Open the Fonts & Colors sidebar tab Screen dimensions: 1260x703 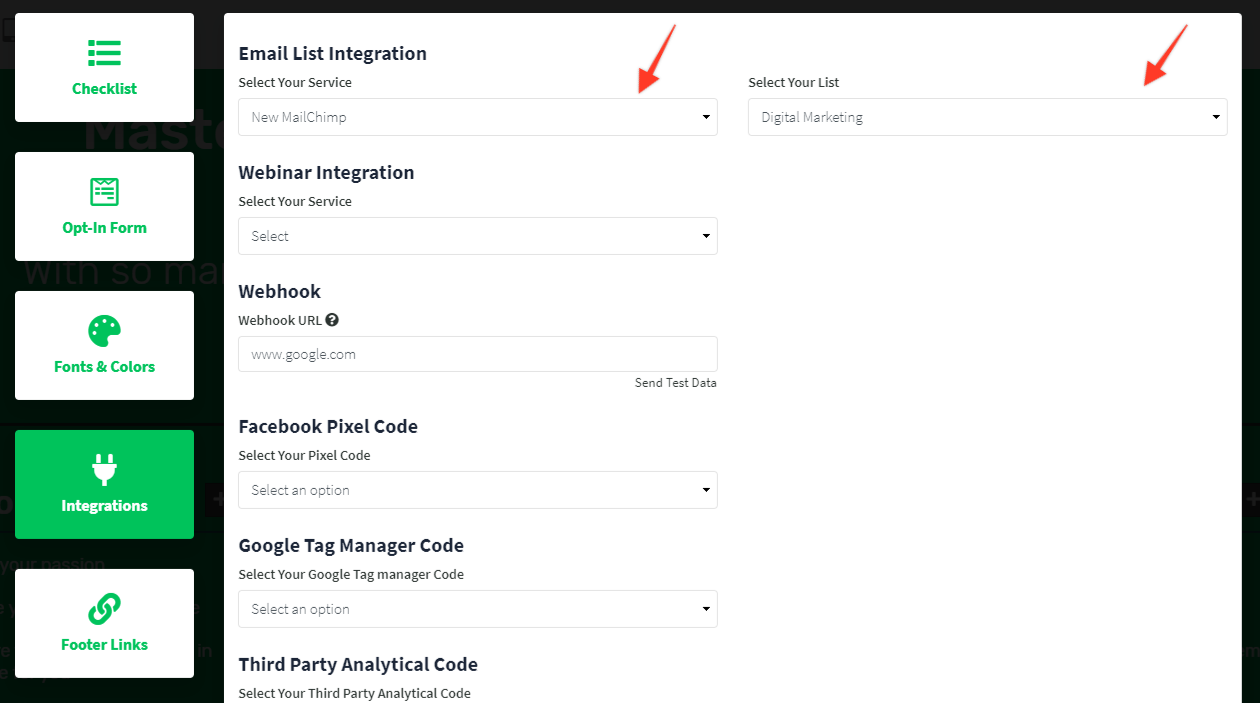pyautogui.click(x=104, y=345)
